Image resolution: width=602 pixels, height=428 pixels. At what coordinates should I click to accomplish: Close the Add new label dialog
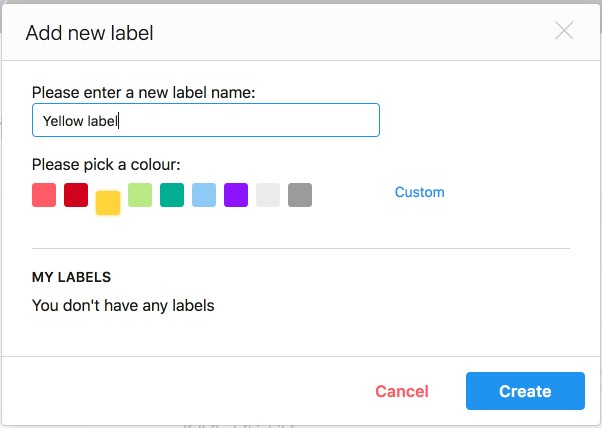click(564, 30)
